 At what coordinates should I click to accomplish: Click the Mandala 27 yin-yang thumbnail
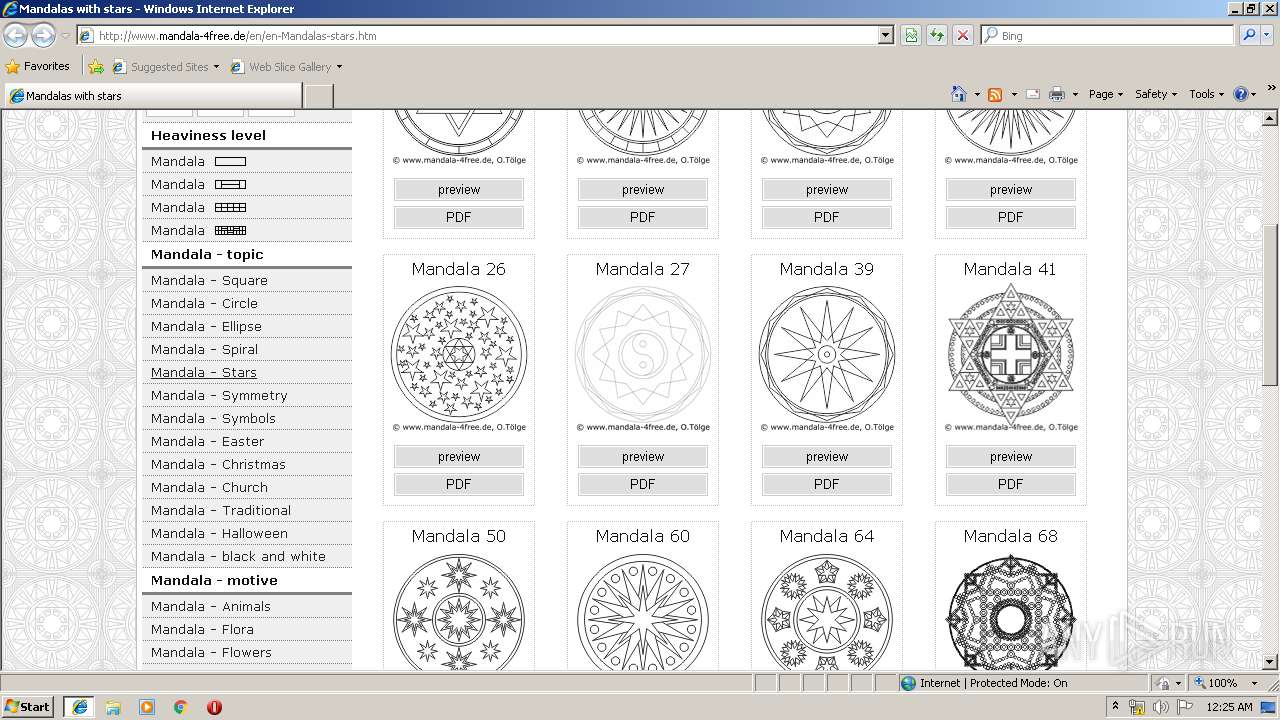643,354
